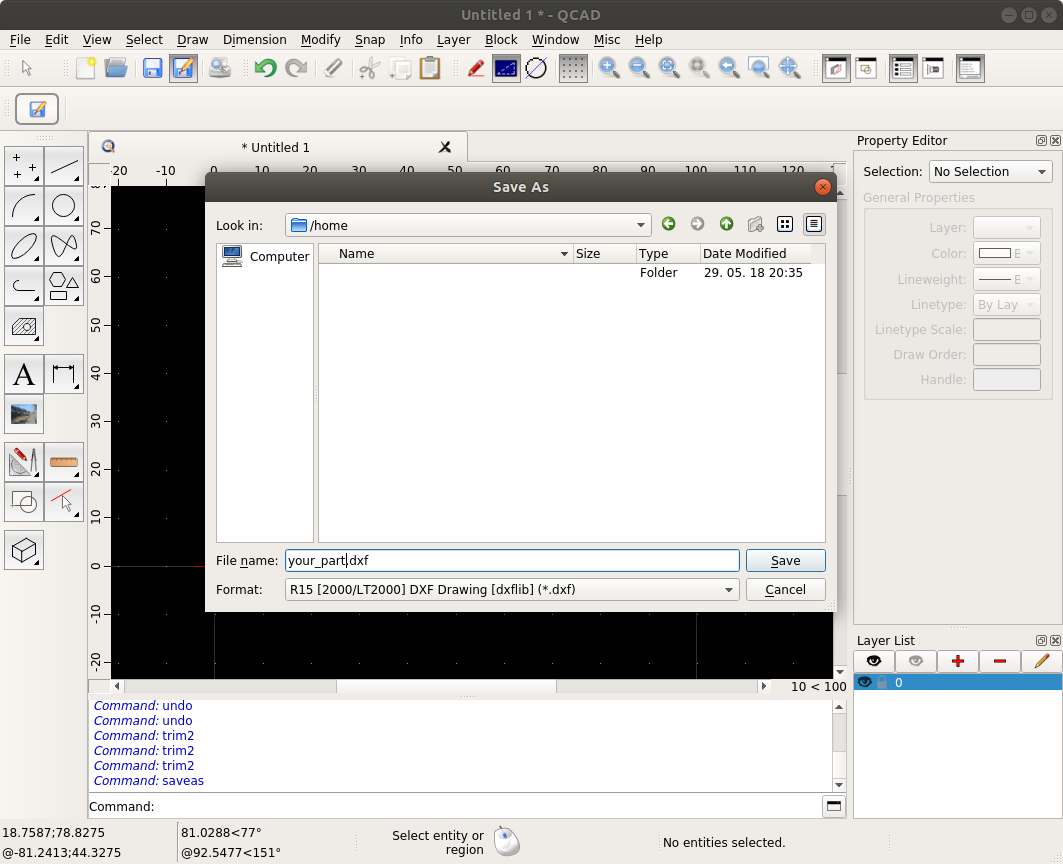Toggle the grid display button

coord(572,68)
